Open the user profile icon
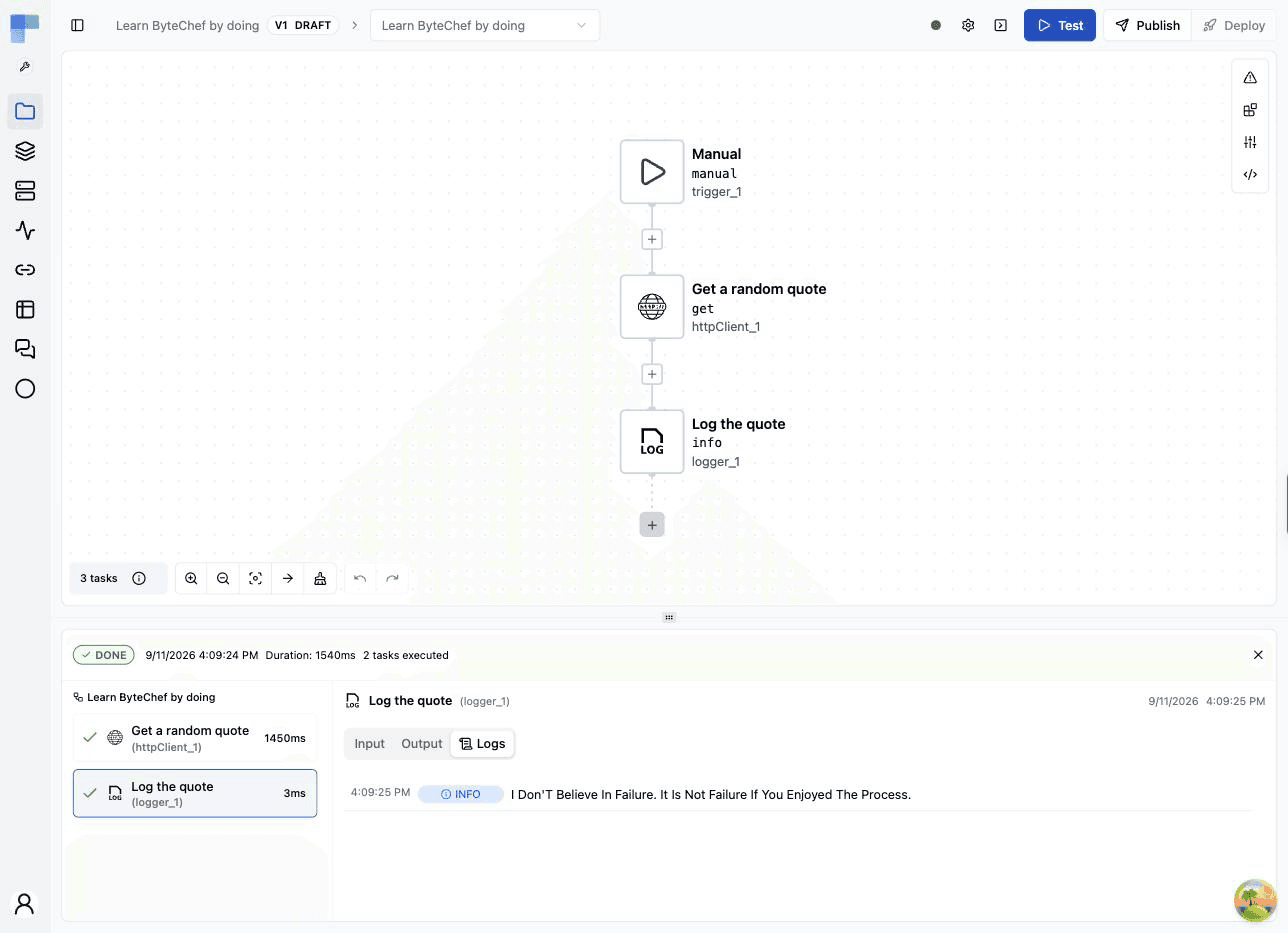 (25, 904)
